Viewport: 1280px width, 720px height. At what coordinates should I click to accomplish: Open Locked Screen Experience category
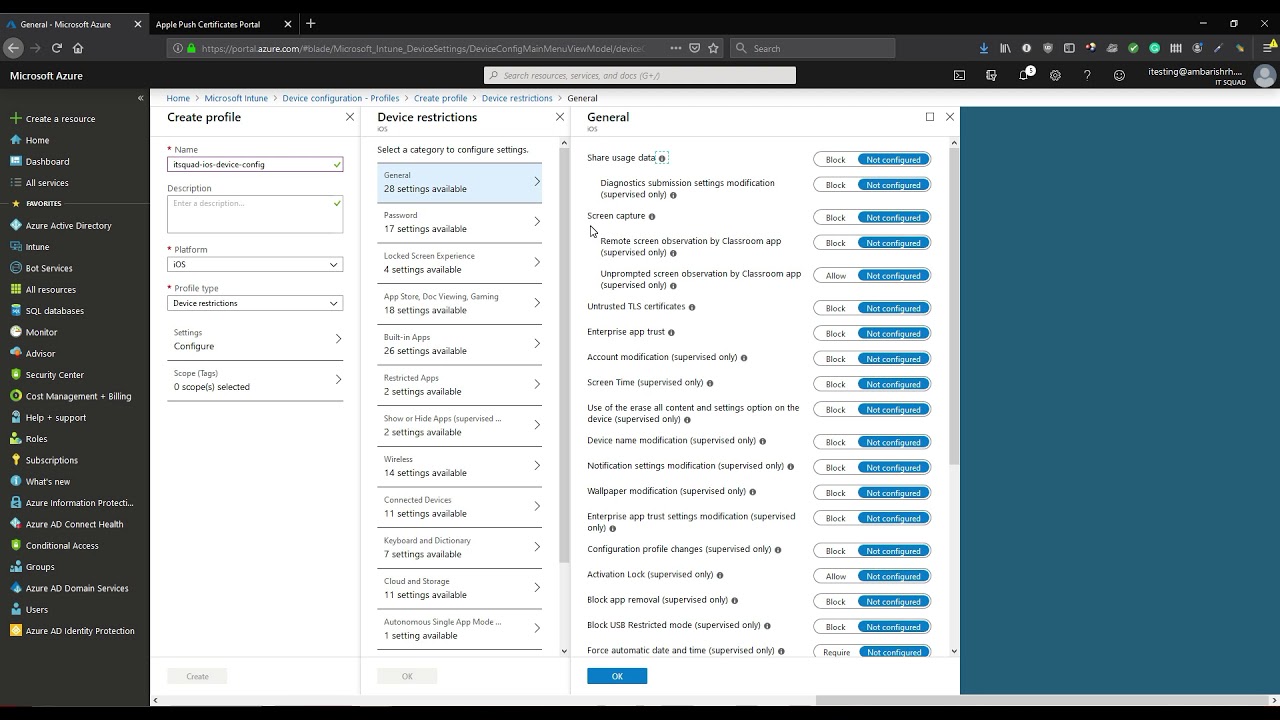[x=459, y=262]
